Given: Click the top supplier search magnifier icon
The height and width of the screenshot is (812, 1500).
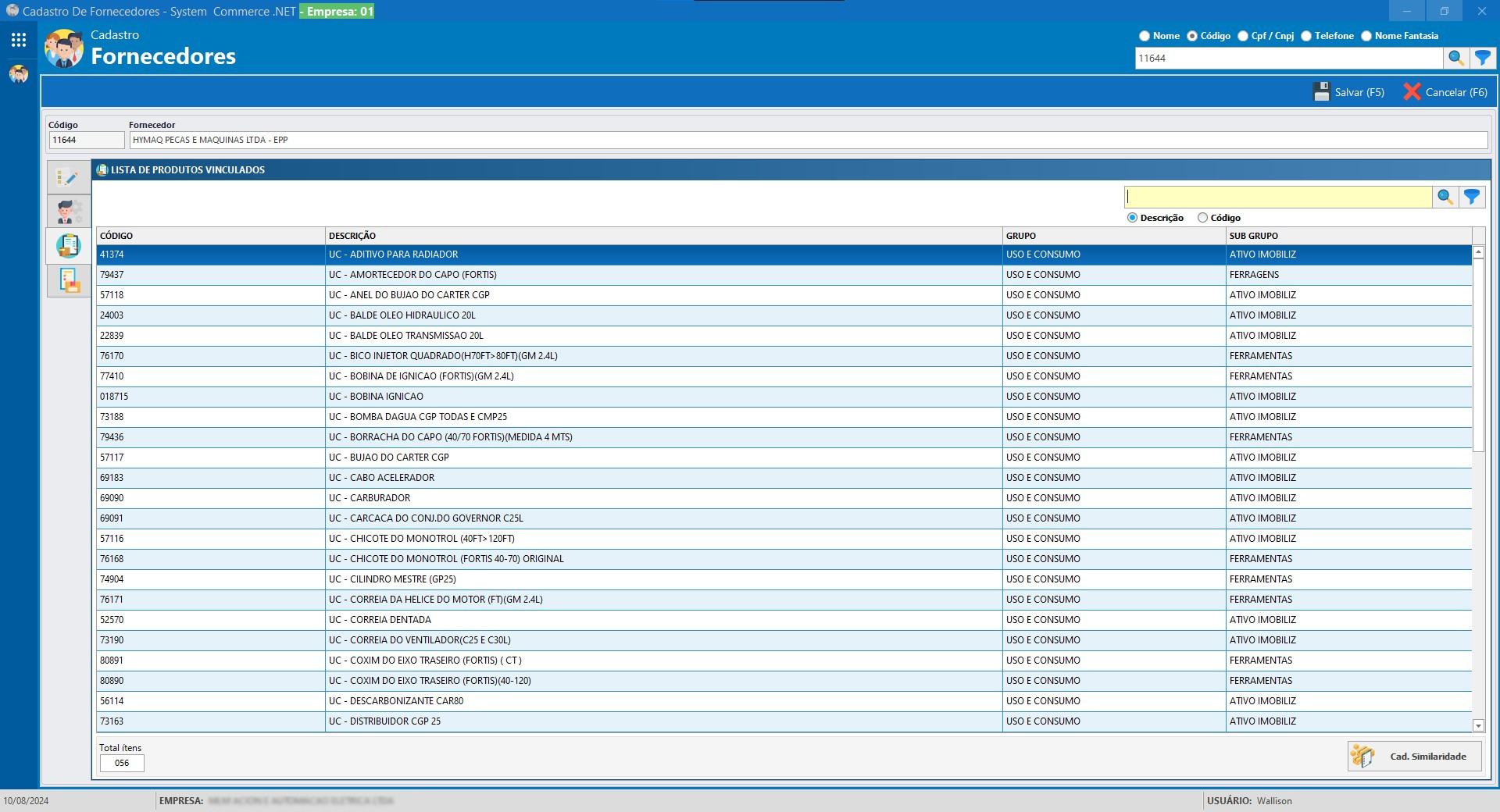Looking at the screenshot, I should [x=1455, y=58].
